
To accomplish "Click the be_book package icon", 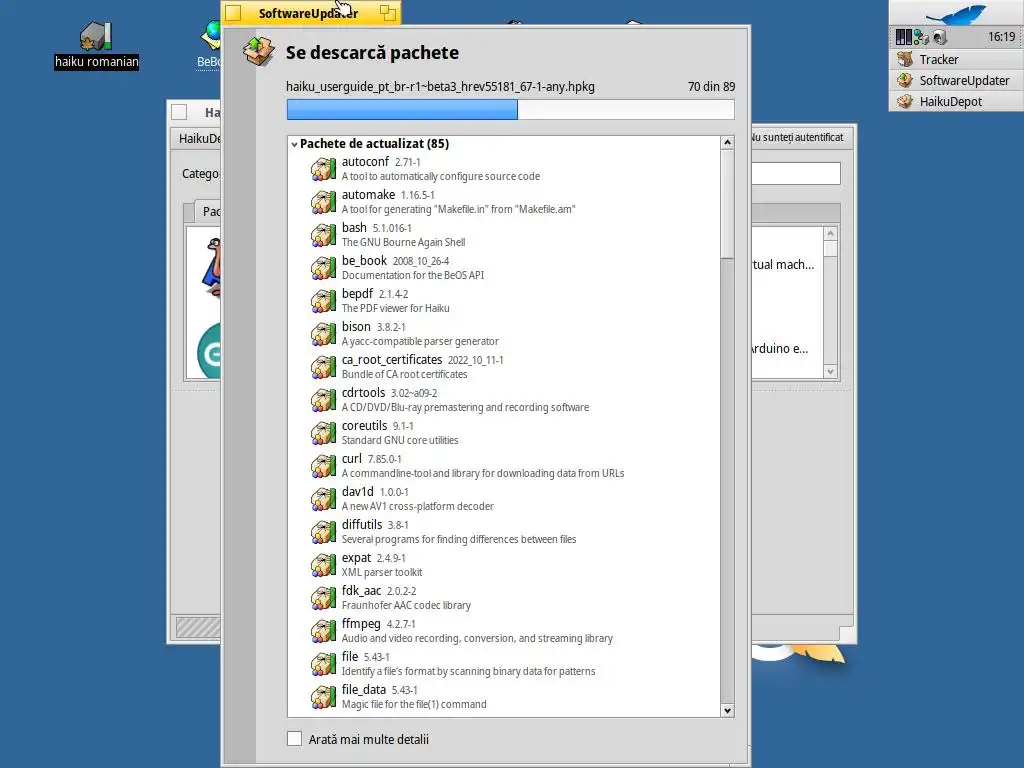I will [x=323, y=268].
